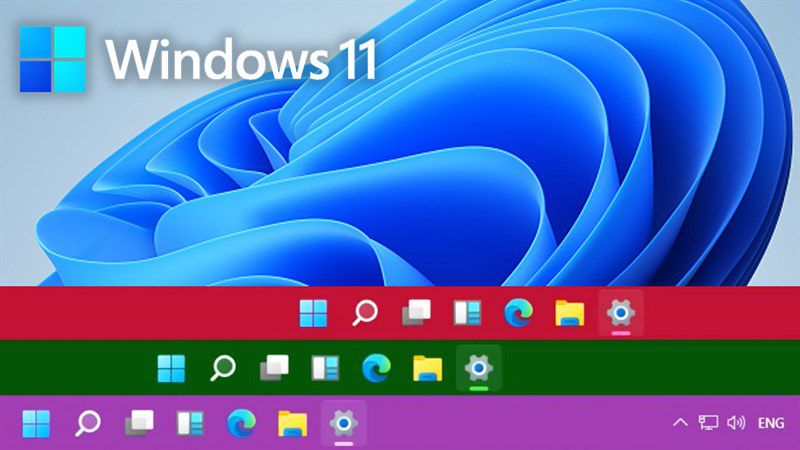Screen dimensions: 800x450
Task: Open Widgets on the green taskbar
Action: (326, 368)
